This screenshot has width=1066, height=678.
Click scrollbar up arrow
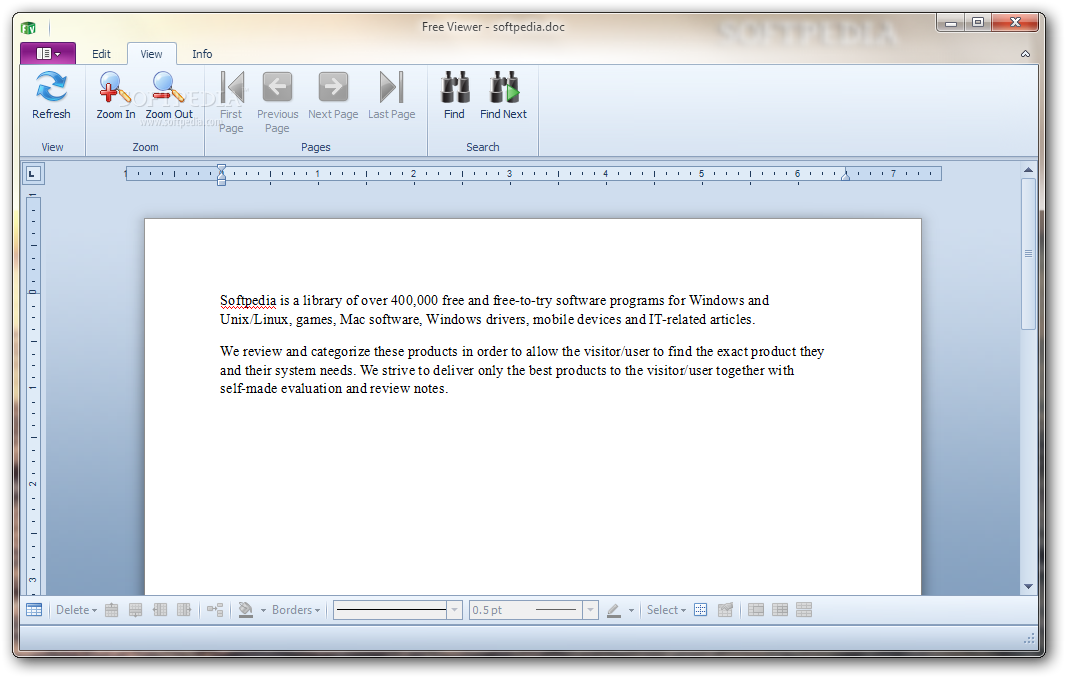1029,170
